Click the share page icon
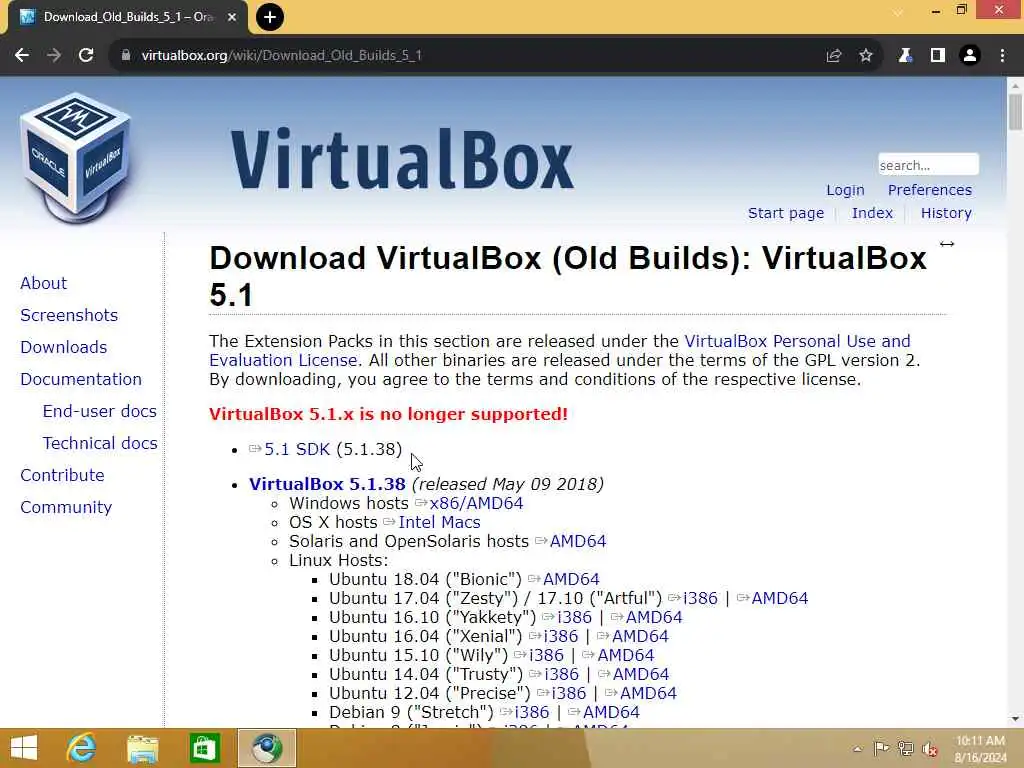The image size is (1024, 768). (x=833, y=56)
